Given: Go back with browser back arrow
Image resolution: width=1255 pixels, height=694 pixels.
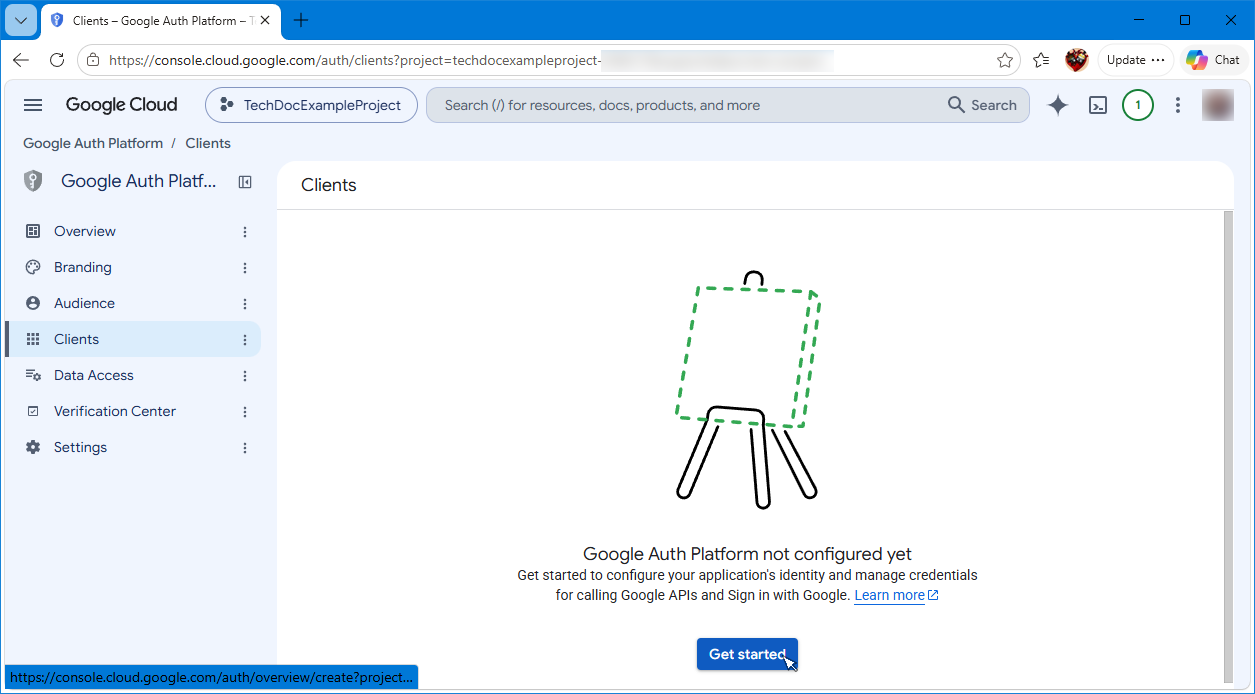Looking at the screenshot, I should coord(21,60).
